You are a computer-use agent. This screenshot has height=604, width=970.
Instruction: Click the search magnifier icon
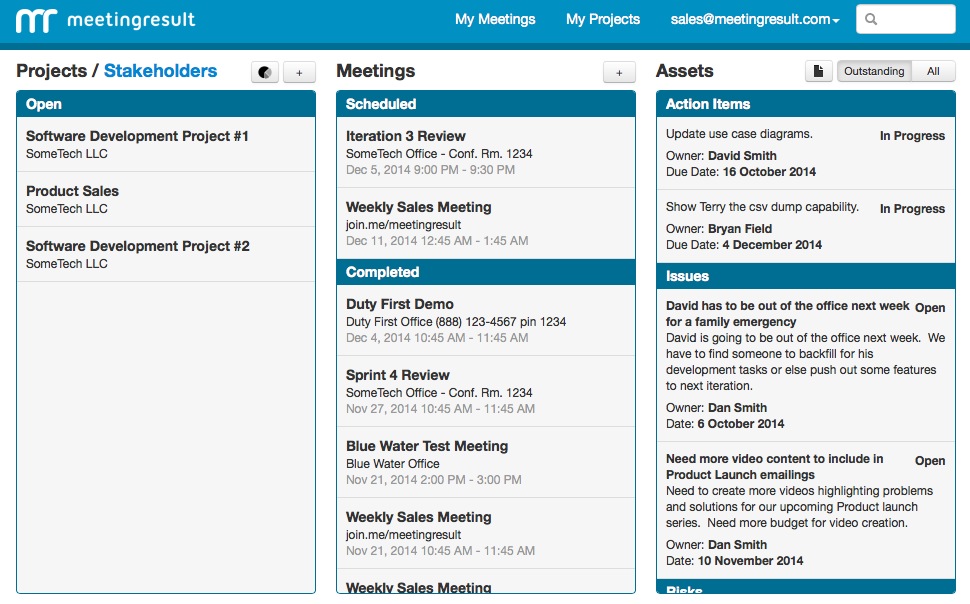pyautogui.click(x=871, y=19)
